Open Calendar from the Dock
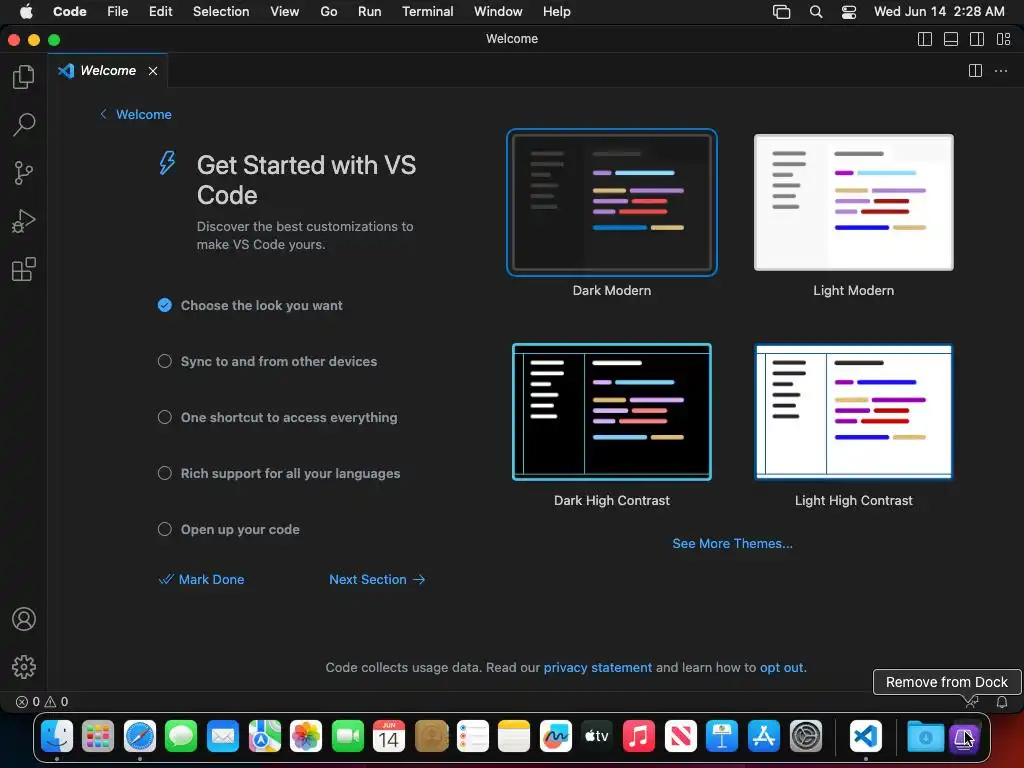Image resolution: width=1024 pixels, height=768 pixels. tap(389, 737)
